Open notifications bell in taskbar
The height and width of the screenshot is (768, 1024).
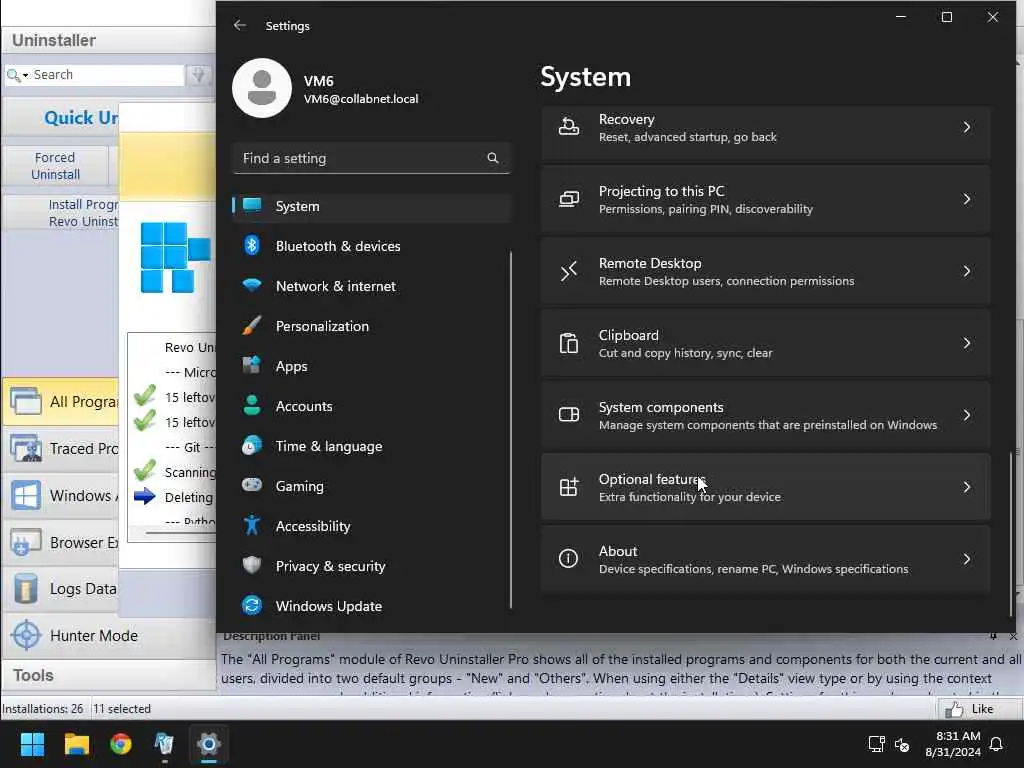click(x=997, y=744)
